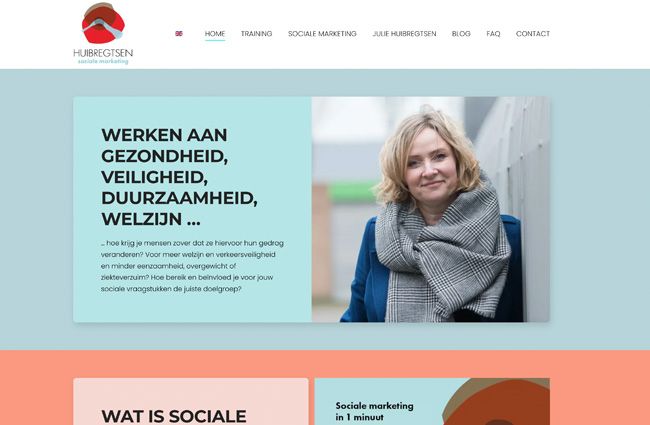Open the Contact page
The image size is (650, 425).
click(533, 34)
